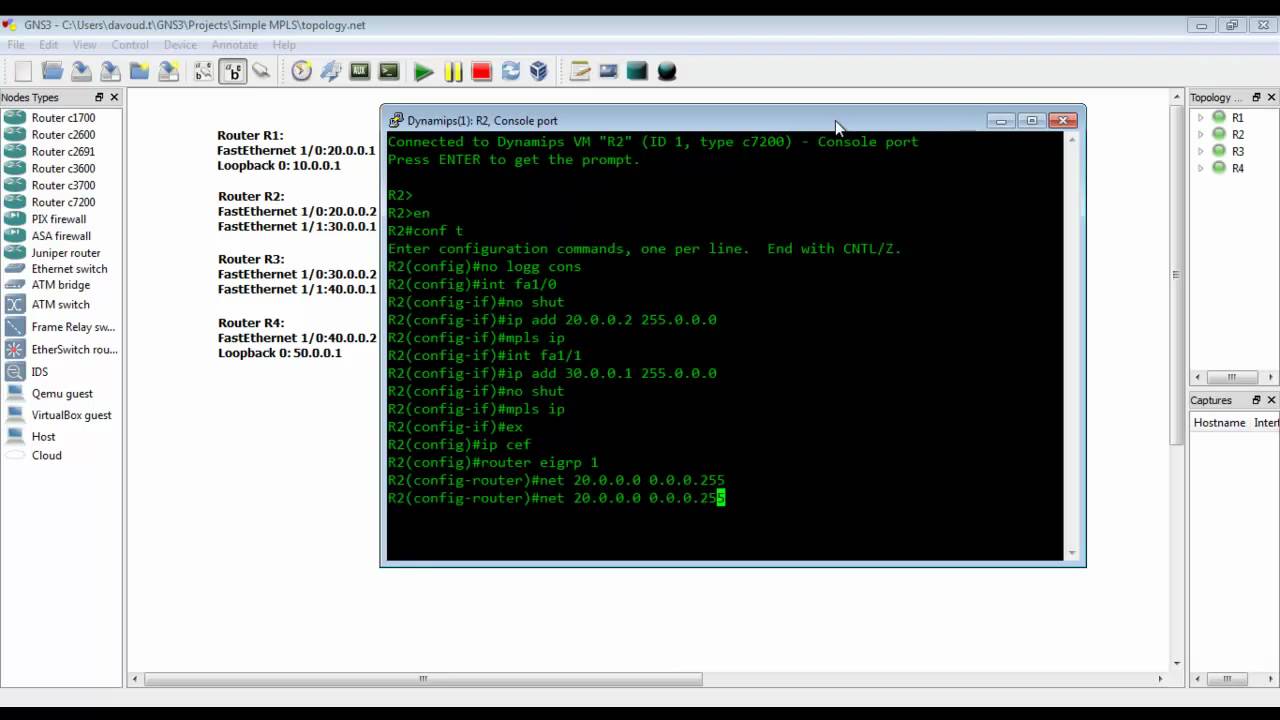Open an AUX console with the AUX icon
Image resolution: width=1280 pixels, height=720 pixels.
click(360, 71)
